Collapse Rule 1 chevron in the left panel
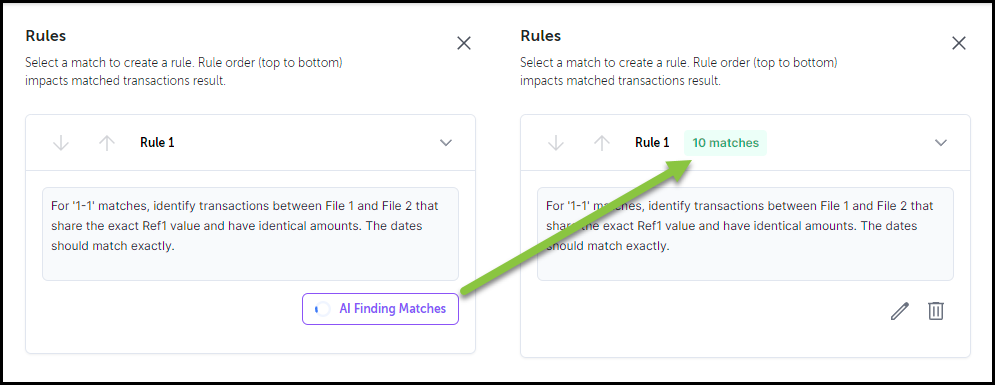Image resolution: width=995 pixels, height=385 pixels. point(446,143)
